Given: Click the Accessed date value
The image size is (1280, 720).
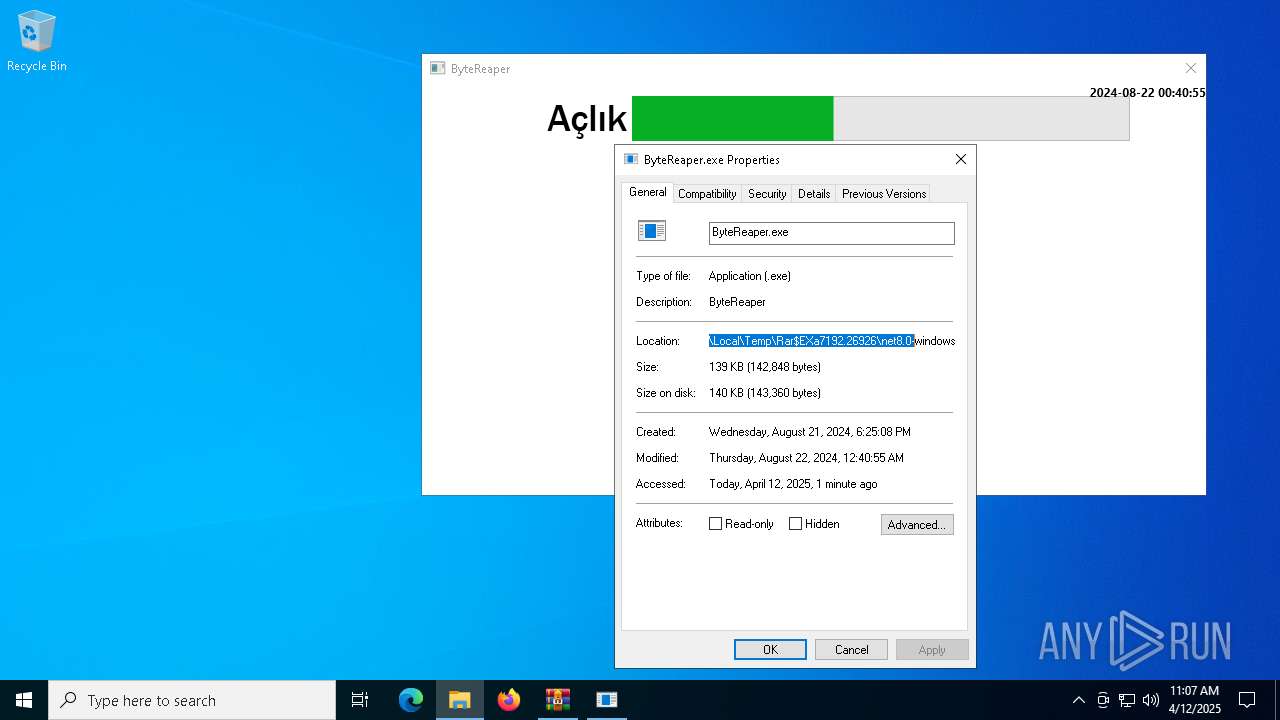Looking at the screenshot, I should point(793,484).
